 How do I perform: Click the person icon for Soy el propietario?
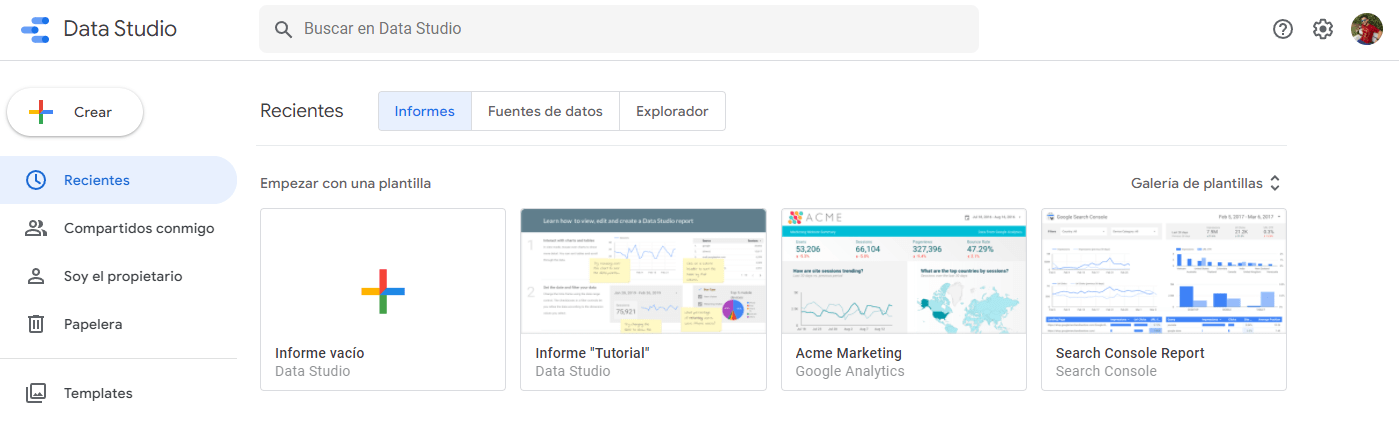pos(36,276)
